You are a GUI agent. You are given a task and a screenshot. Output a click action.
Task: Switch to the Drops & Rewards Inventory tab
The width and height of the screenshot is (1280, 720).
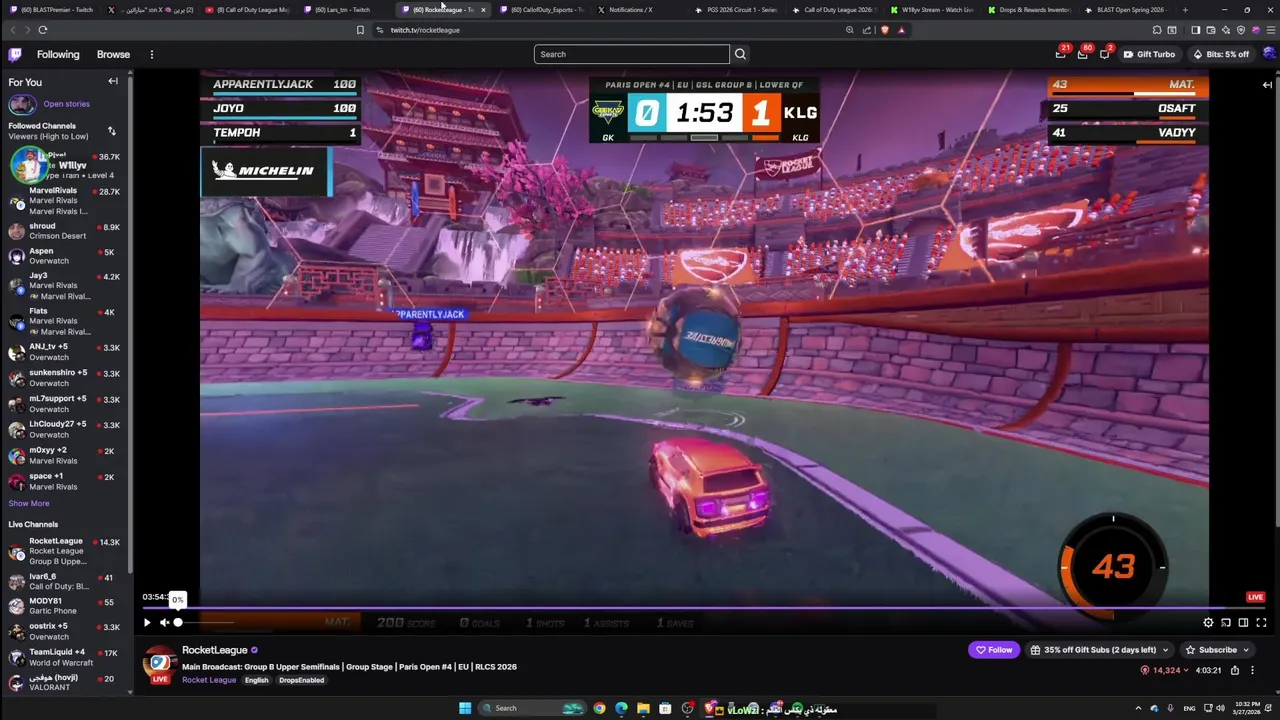point(1028,10)
